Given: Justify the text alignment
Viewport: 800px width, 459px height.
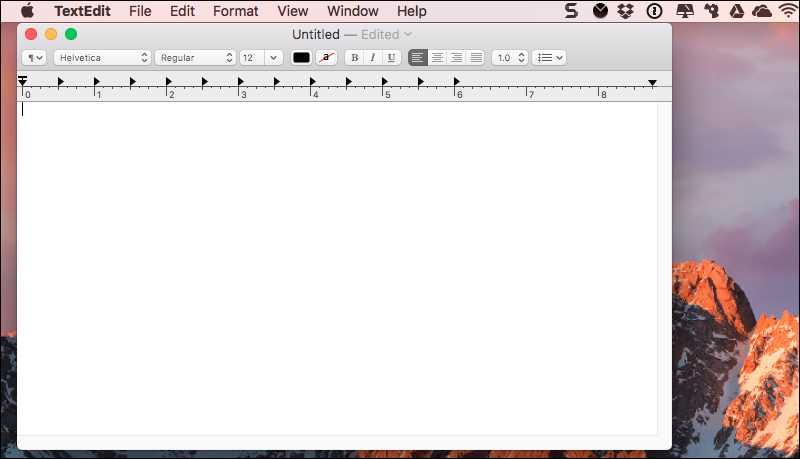Looking at the screenshot, I should coord(476,58).
